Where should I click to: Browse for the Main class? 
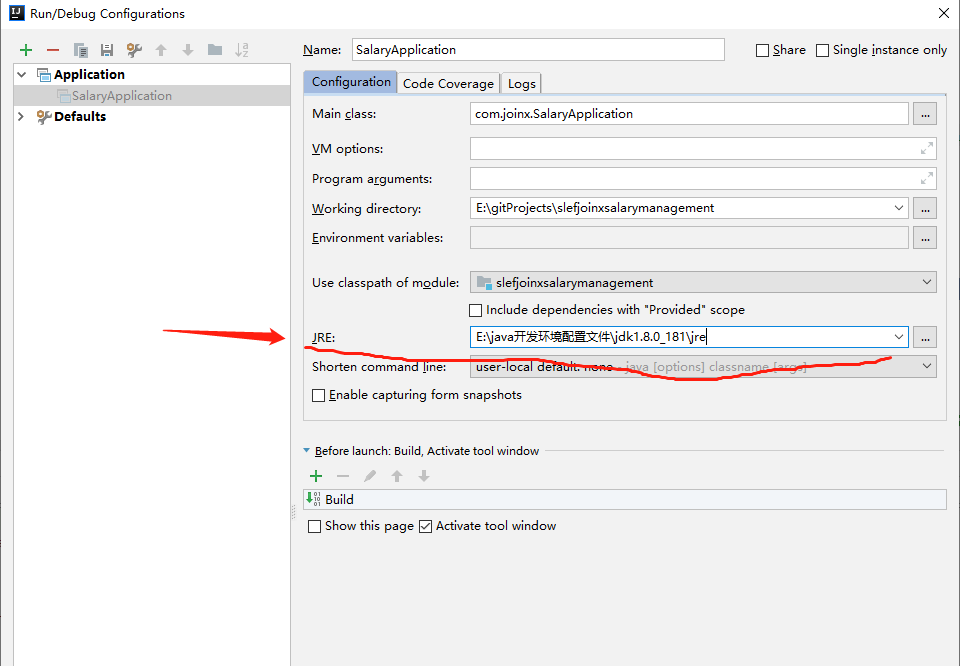[x=925, y=114]
